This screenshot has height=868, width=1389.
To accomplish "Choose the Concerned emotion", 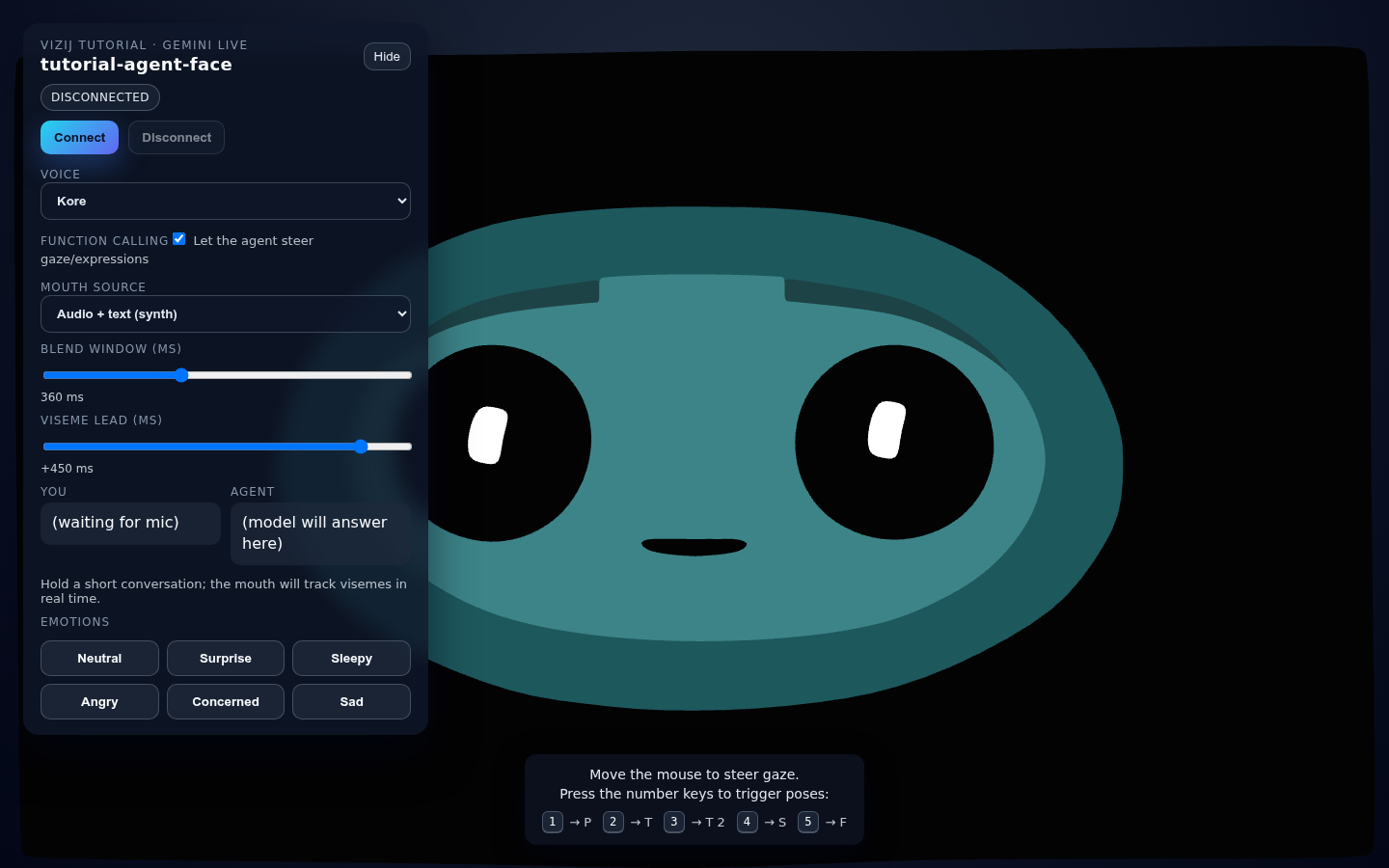I will tap(226, 702).
